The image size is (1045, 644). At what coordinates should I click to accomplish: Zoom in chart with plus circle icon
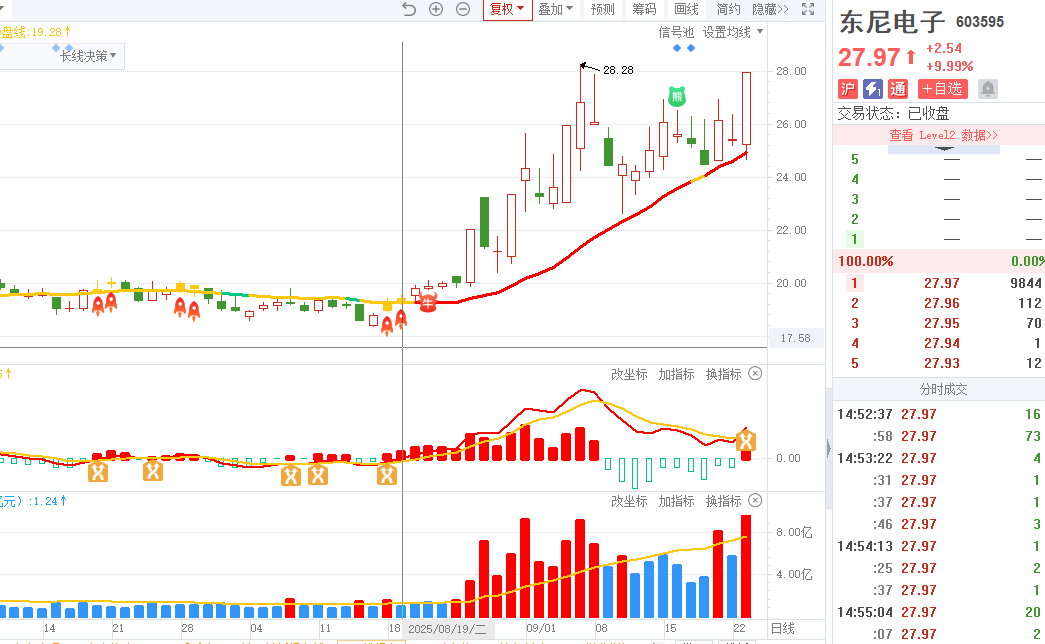point(436,9)
